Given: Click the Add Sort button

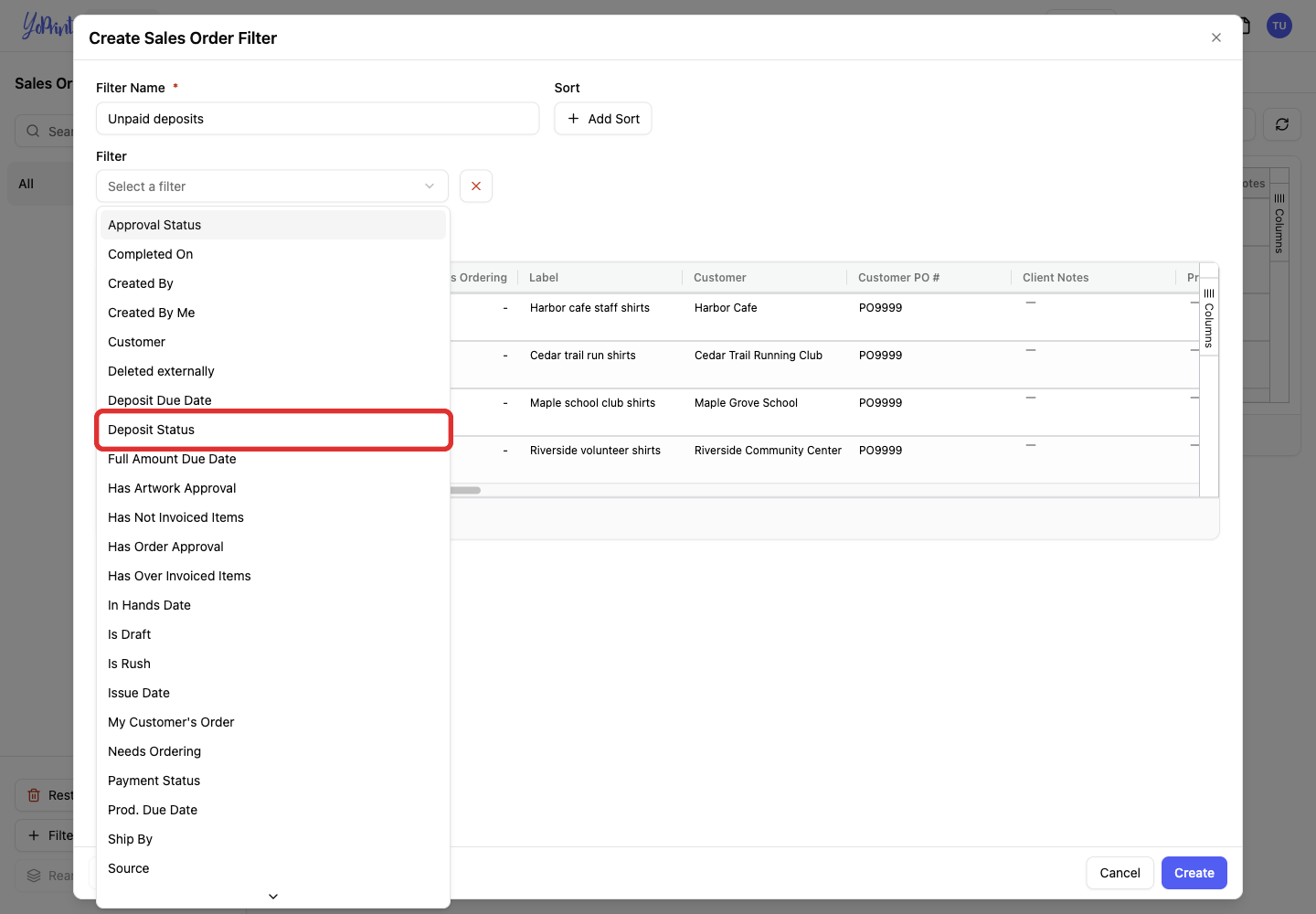Looking at the screenshot, I should pos(603,119).
